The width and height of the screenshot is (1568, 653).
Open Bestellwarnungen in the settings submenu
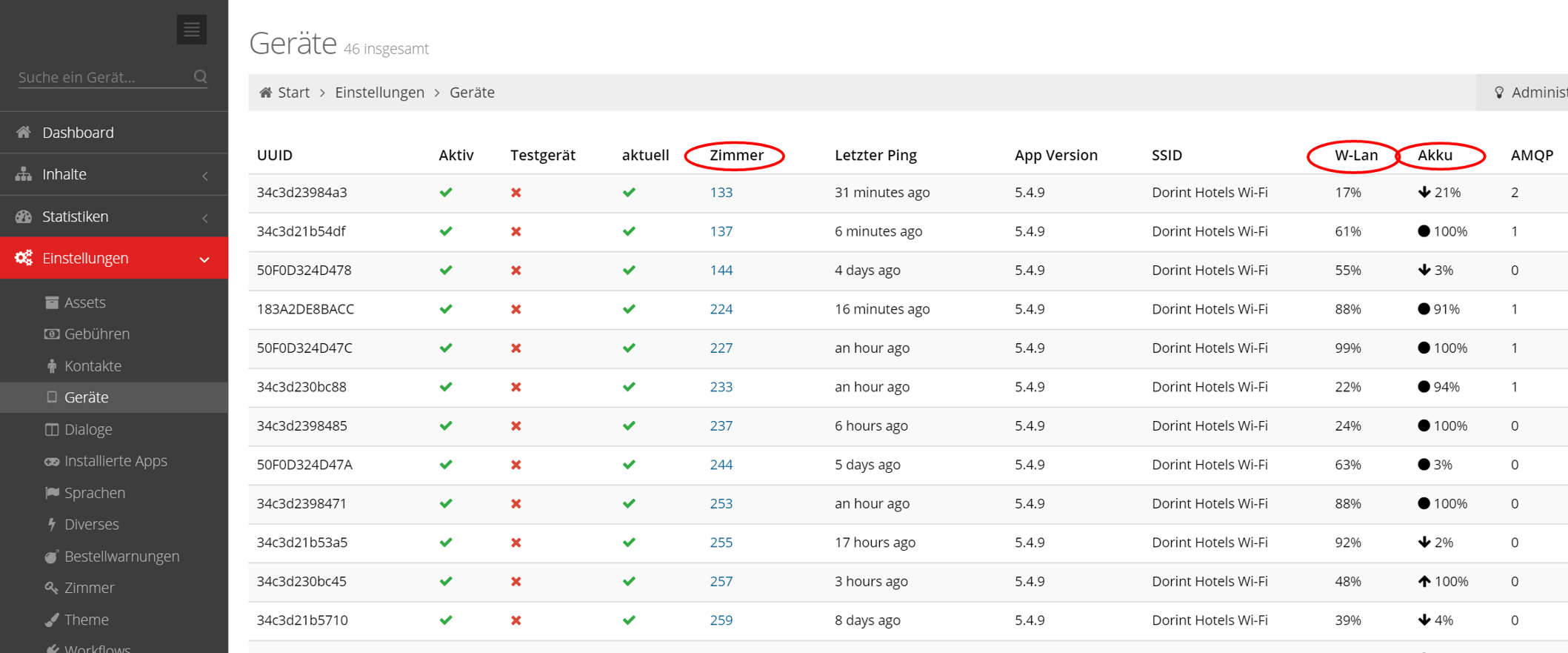121,557
